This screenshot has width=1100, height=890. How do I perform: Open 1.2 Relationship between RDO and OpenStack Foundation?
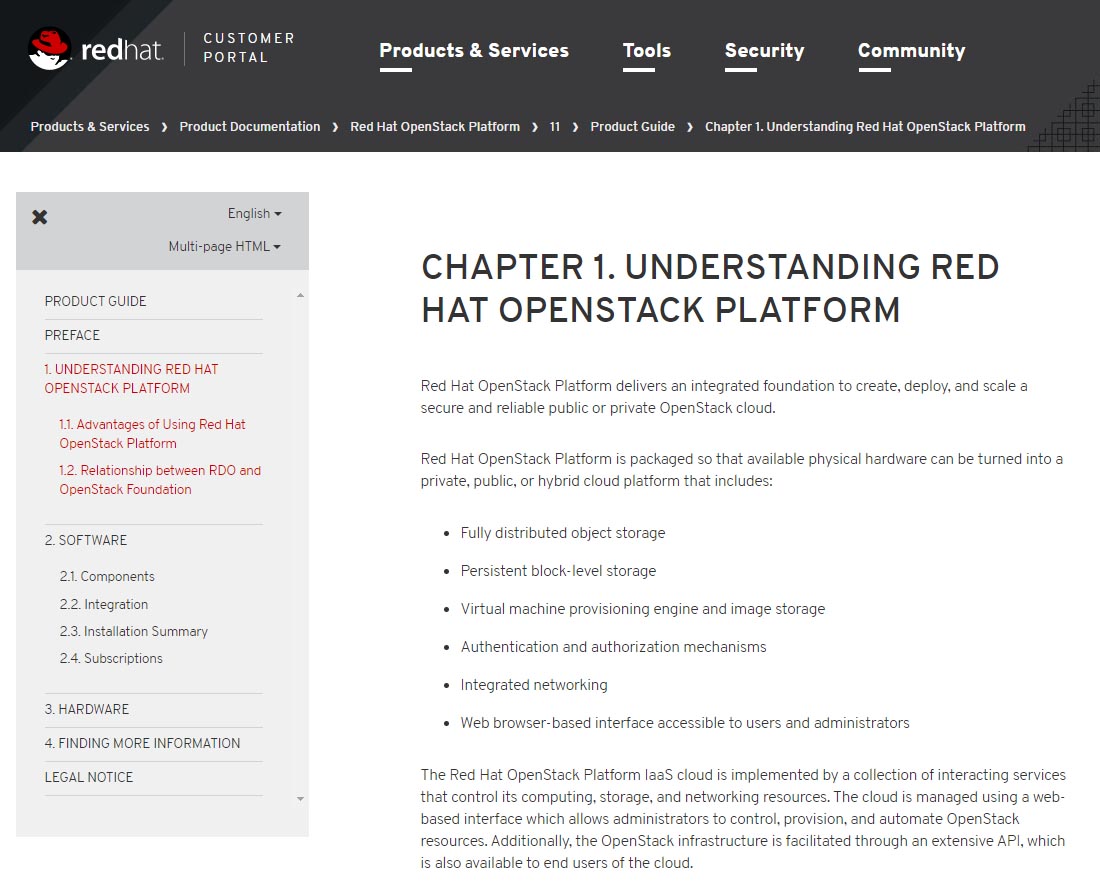160,479
